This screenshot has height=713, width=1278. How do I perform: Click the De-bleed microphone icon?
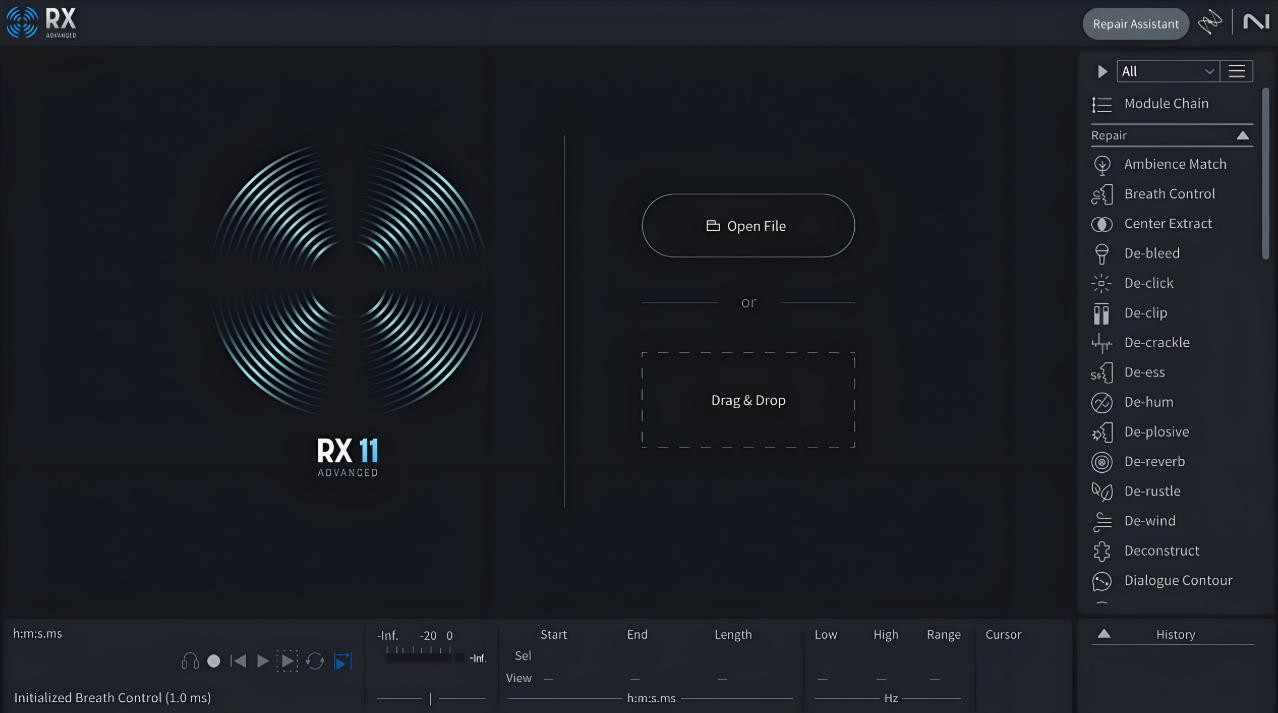tap(1101, 253)
